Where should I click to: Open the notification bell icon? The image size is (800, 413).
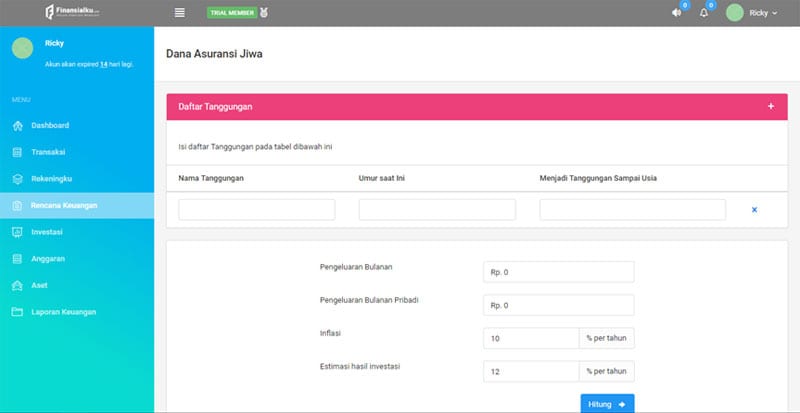coord(704,13)
